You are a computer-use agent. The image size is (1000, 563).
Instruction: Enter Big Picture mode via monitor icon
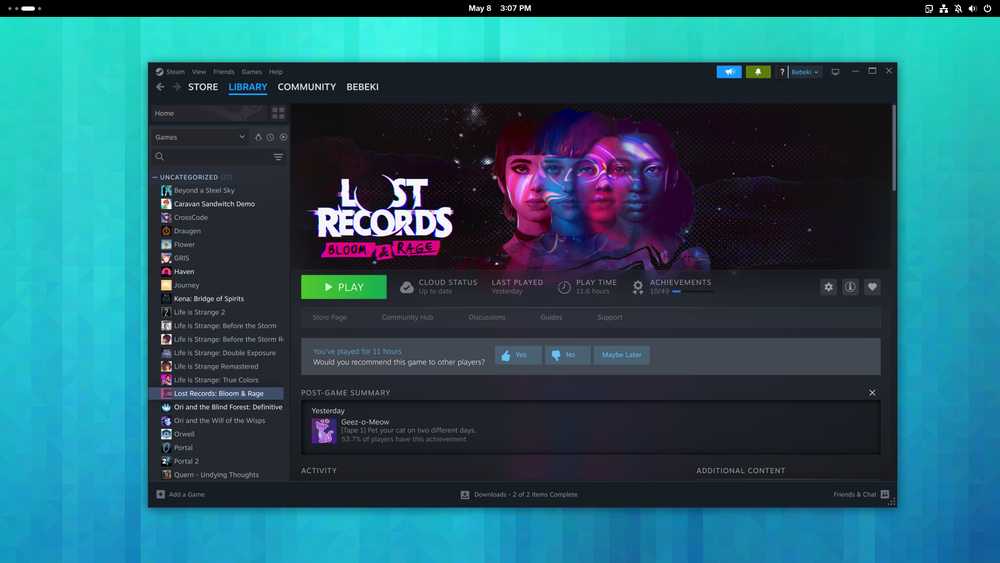pyautogui.click(x=835, y=72)
